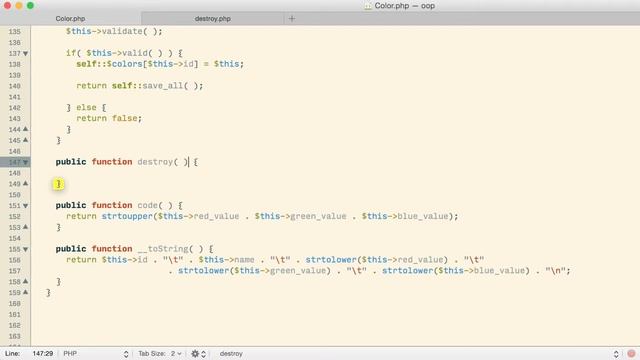Click line number 135 in the gutter
640x360 pixels.
pyautogui.click(x=14, y=31)
